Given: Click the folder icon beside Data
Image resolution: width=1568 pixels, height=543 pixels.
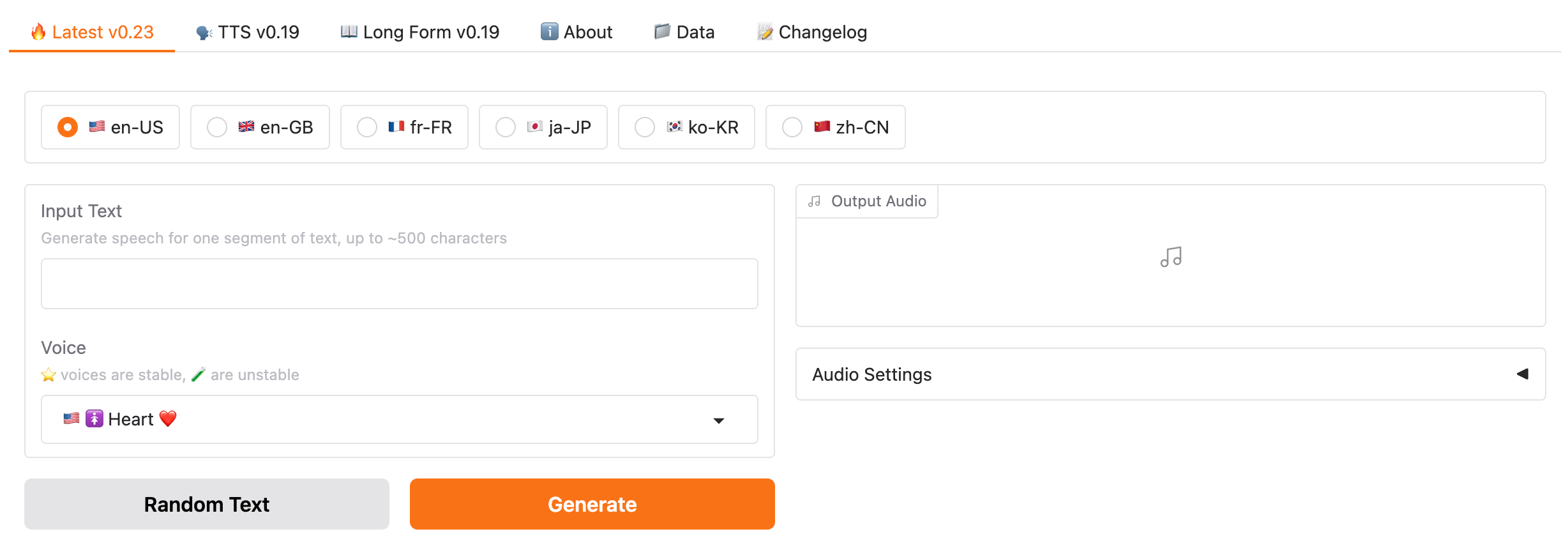Looking at the screenshot, I should click(x=662, y=32).
